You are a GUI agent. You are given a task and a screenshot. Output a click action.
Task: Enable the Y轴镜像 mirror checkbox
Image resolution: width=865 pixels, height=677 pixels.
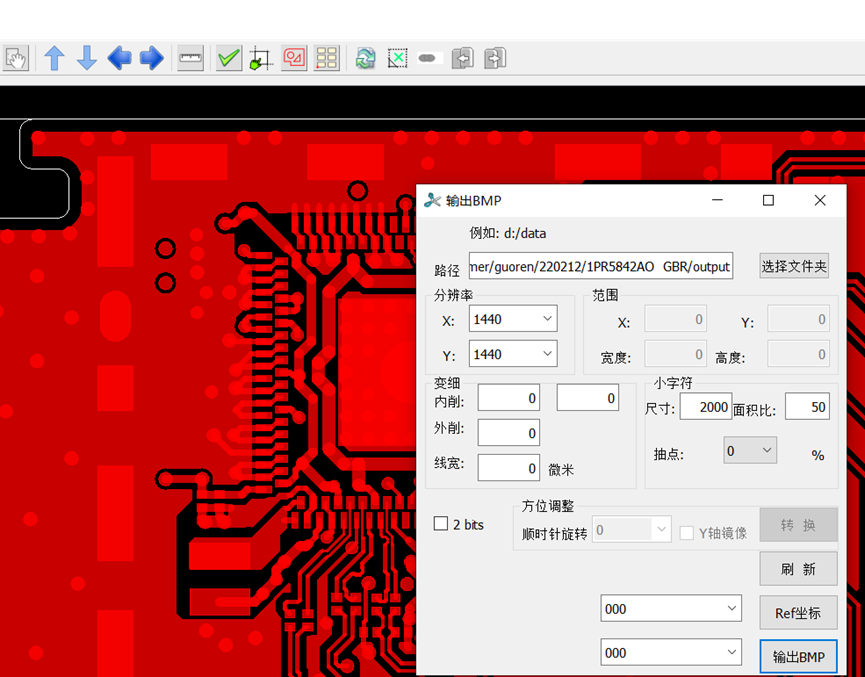[686, 532]
